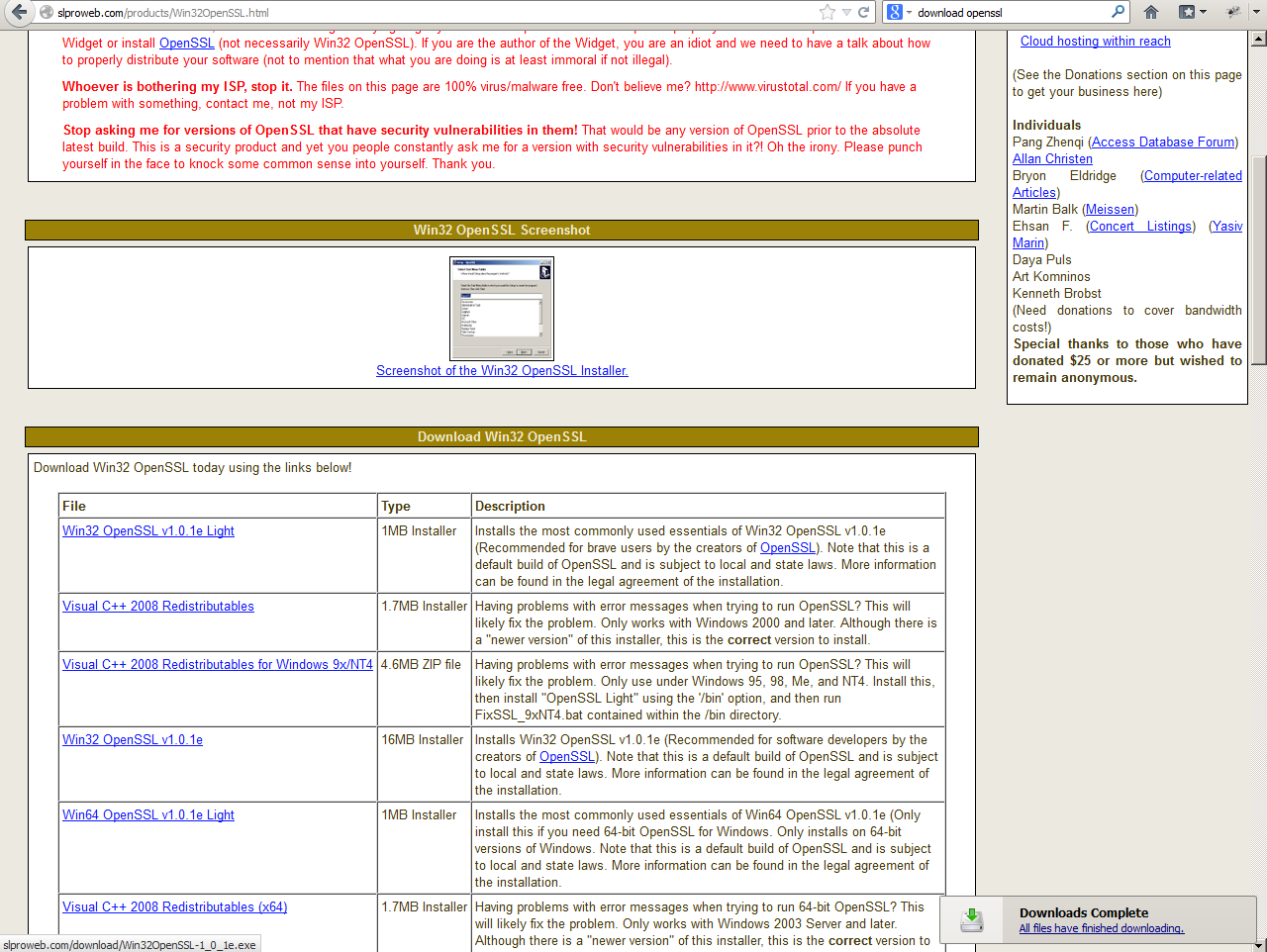Open the Computer-related Articles link

[x=1193, y=175]
